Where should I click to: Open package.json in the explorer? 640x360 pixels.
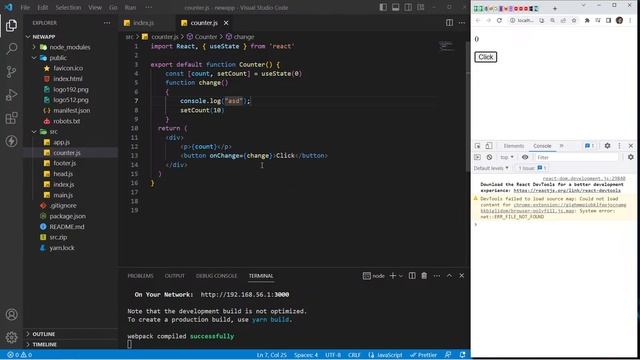(x=67, y=216)
